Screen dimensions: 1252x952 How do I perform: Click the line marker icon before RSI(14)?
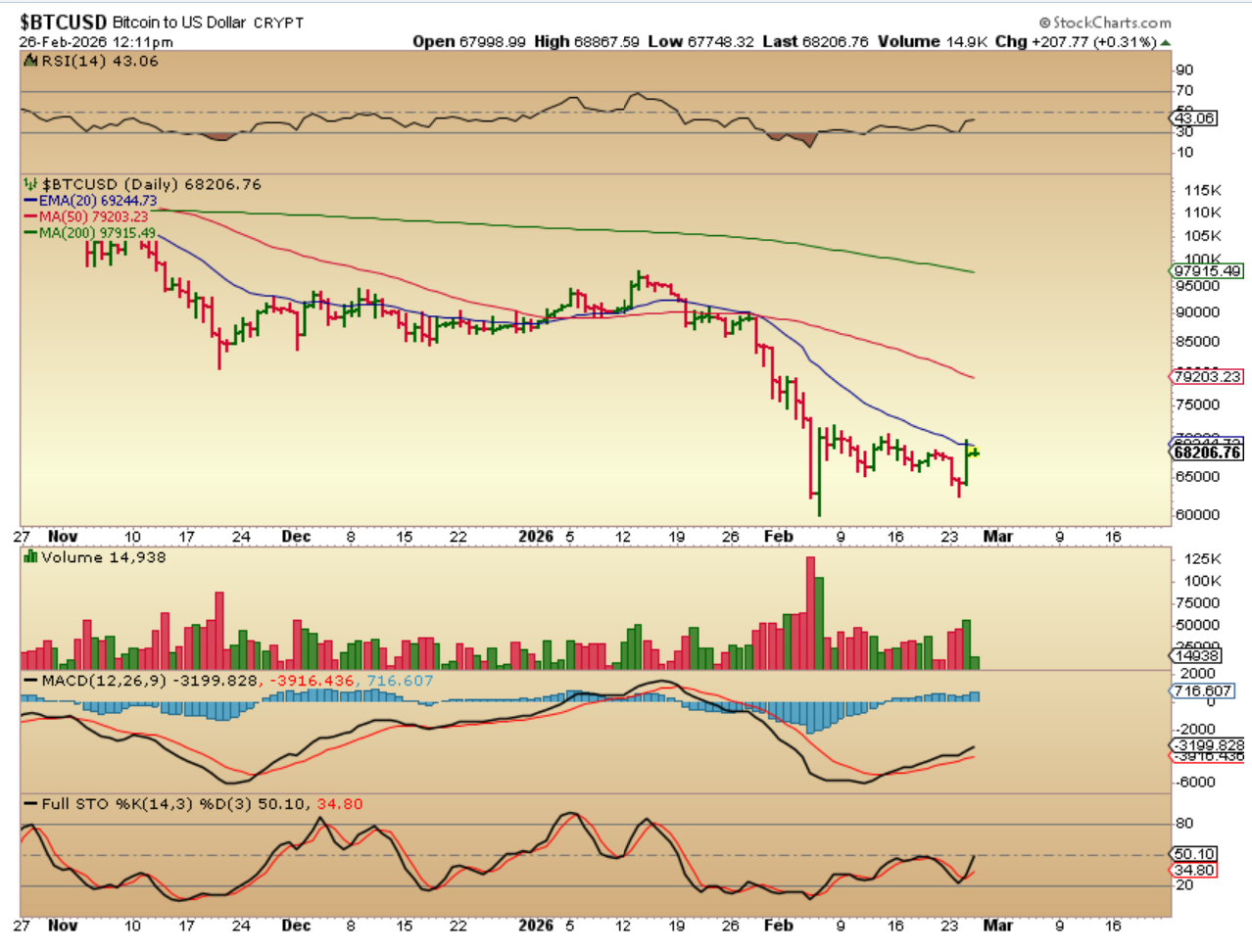pyautogui.click(x=31, y=61)
